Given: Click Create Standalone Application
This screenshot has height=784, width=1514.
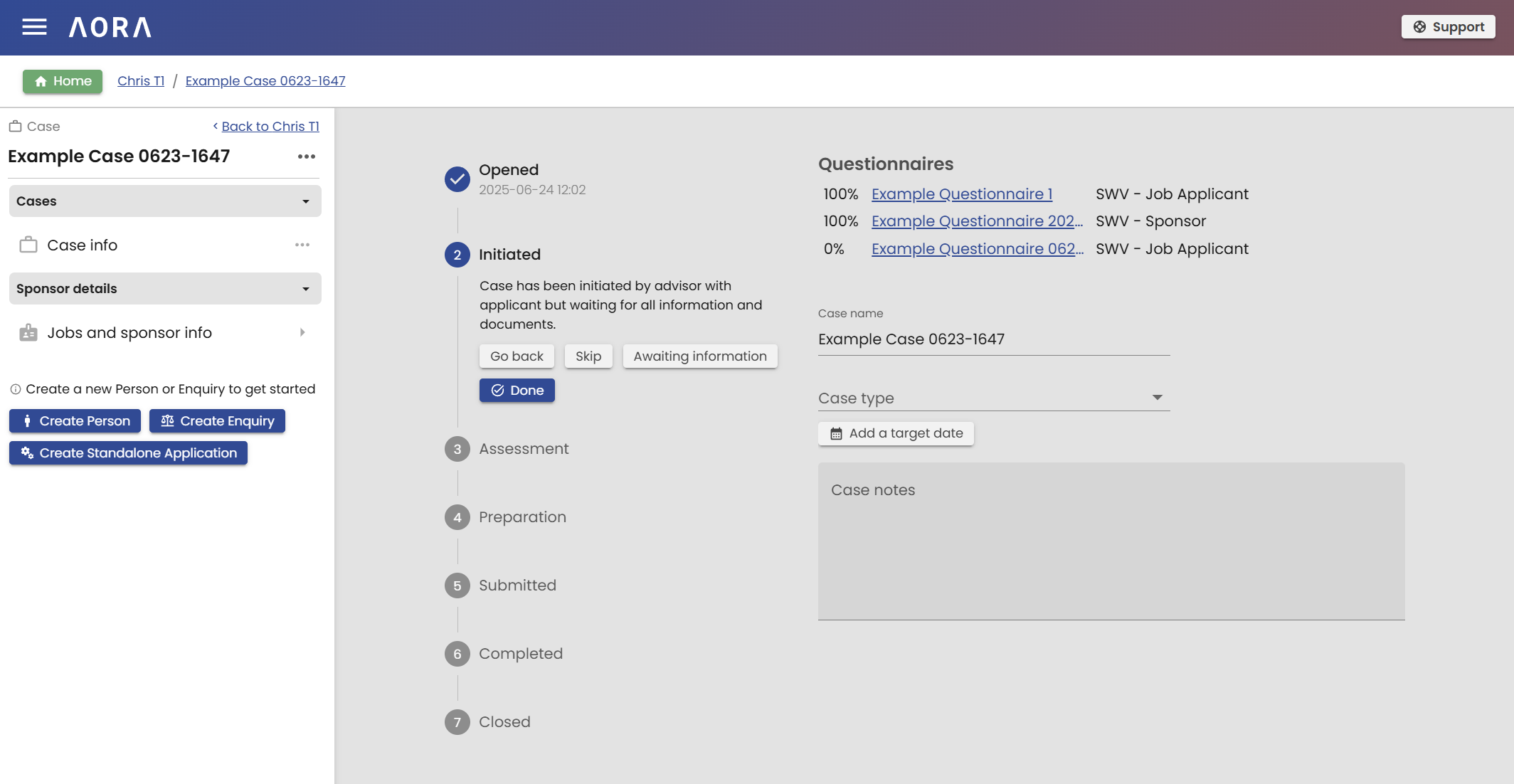Looking at the screenshot, I should (128, 452).
